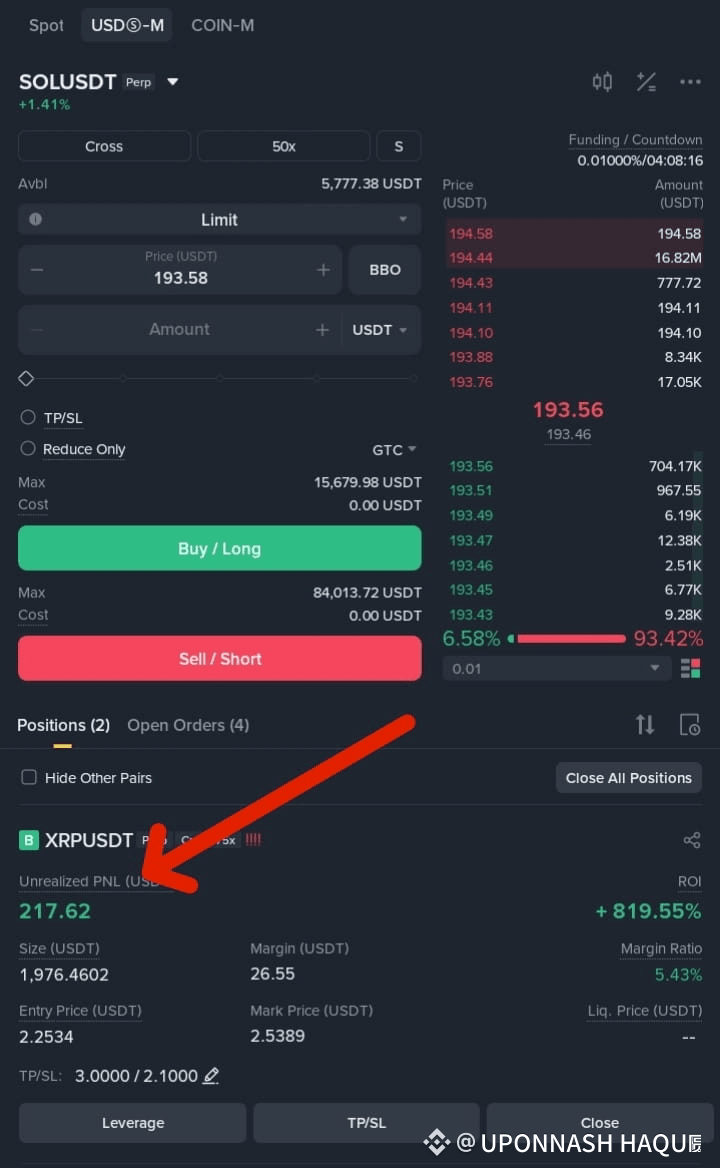Image resolution: width=720 pixels, height=1168 pixels.
Task: Tap the BBO button
Action: 385,270
